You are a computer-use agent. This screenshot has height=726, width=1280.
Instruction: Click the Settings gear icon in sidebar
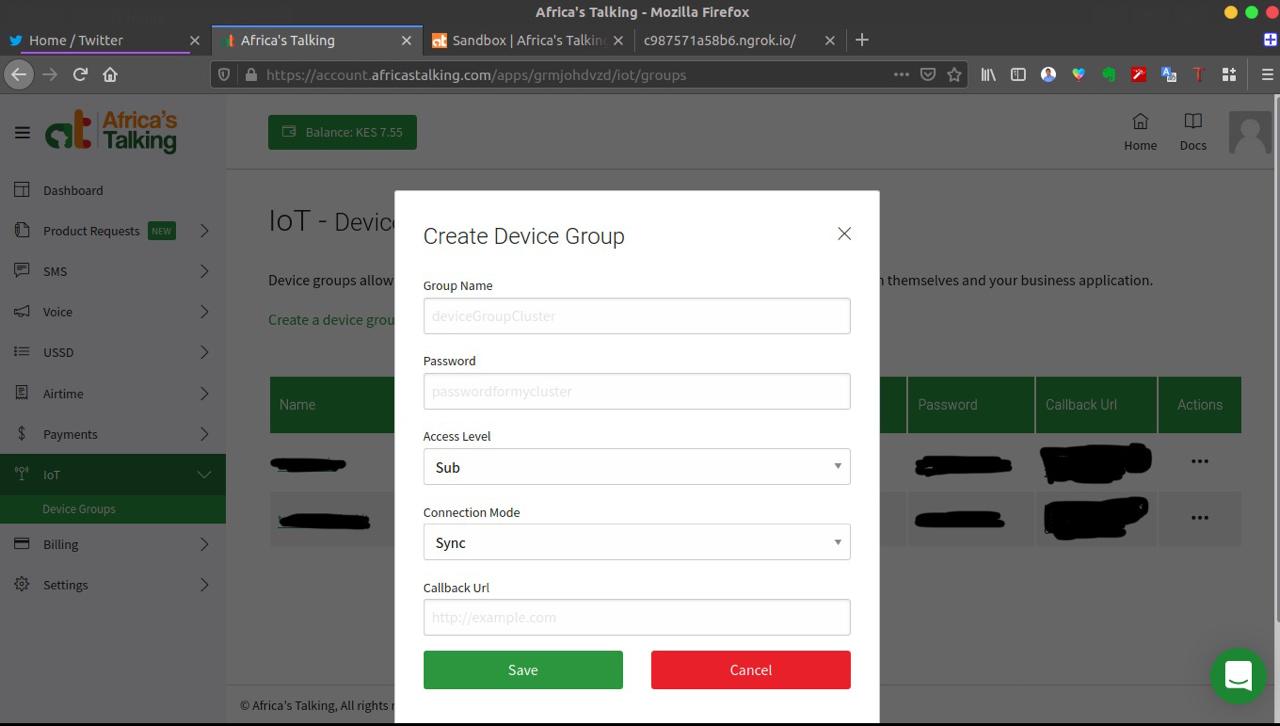coord(22,584)
